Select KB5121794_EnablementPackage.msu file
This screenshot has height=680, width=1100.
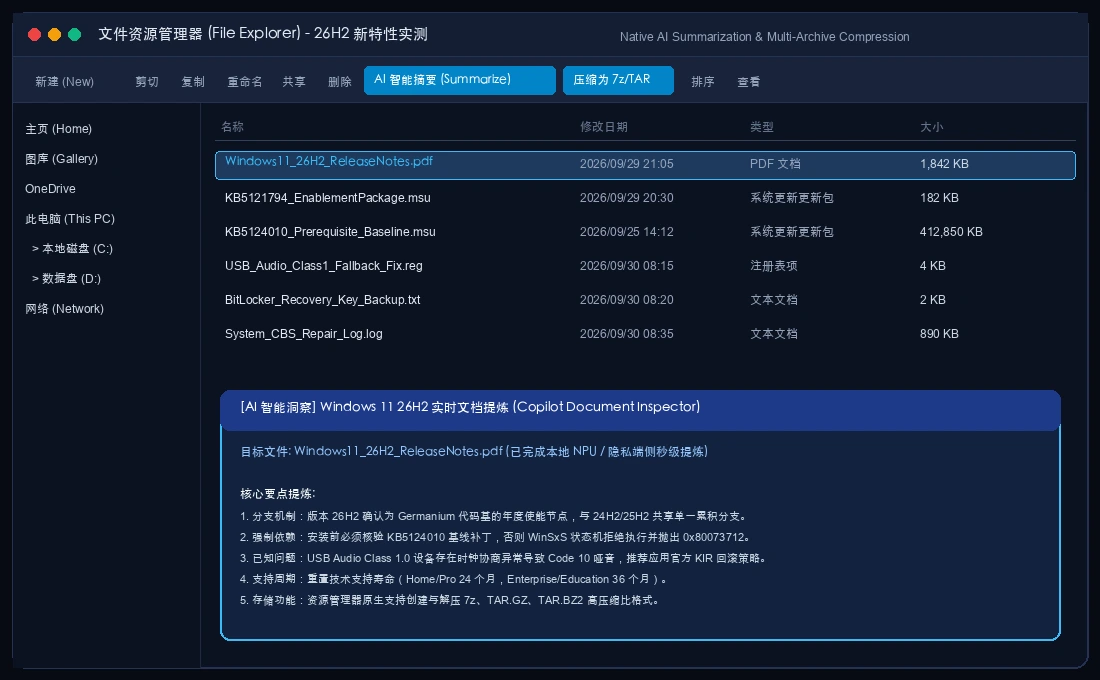[328, 198]
